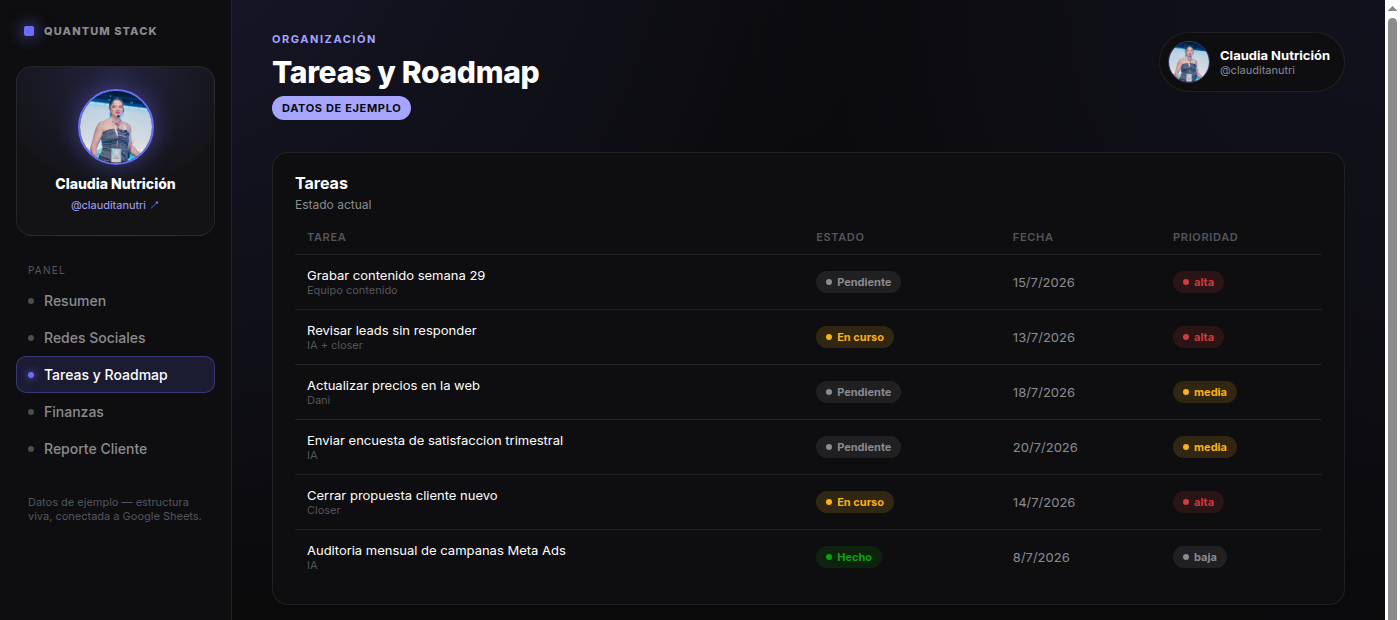Click the Tareas card heading
Image resolution: width=1400 pixels, height=620 pixels.
(321, 183)
